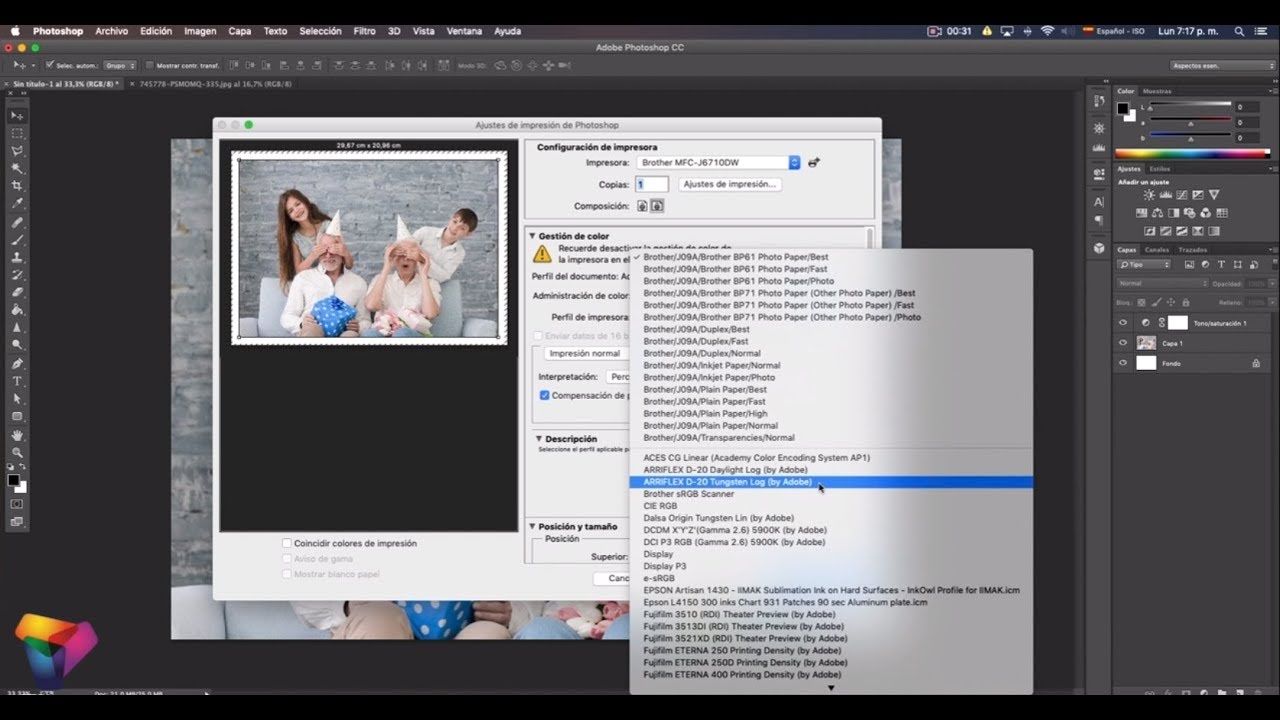Collapse the Posición y tamaño section
The height and width of the screenshot is (720, 1280).
tap(533, 526)
